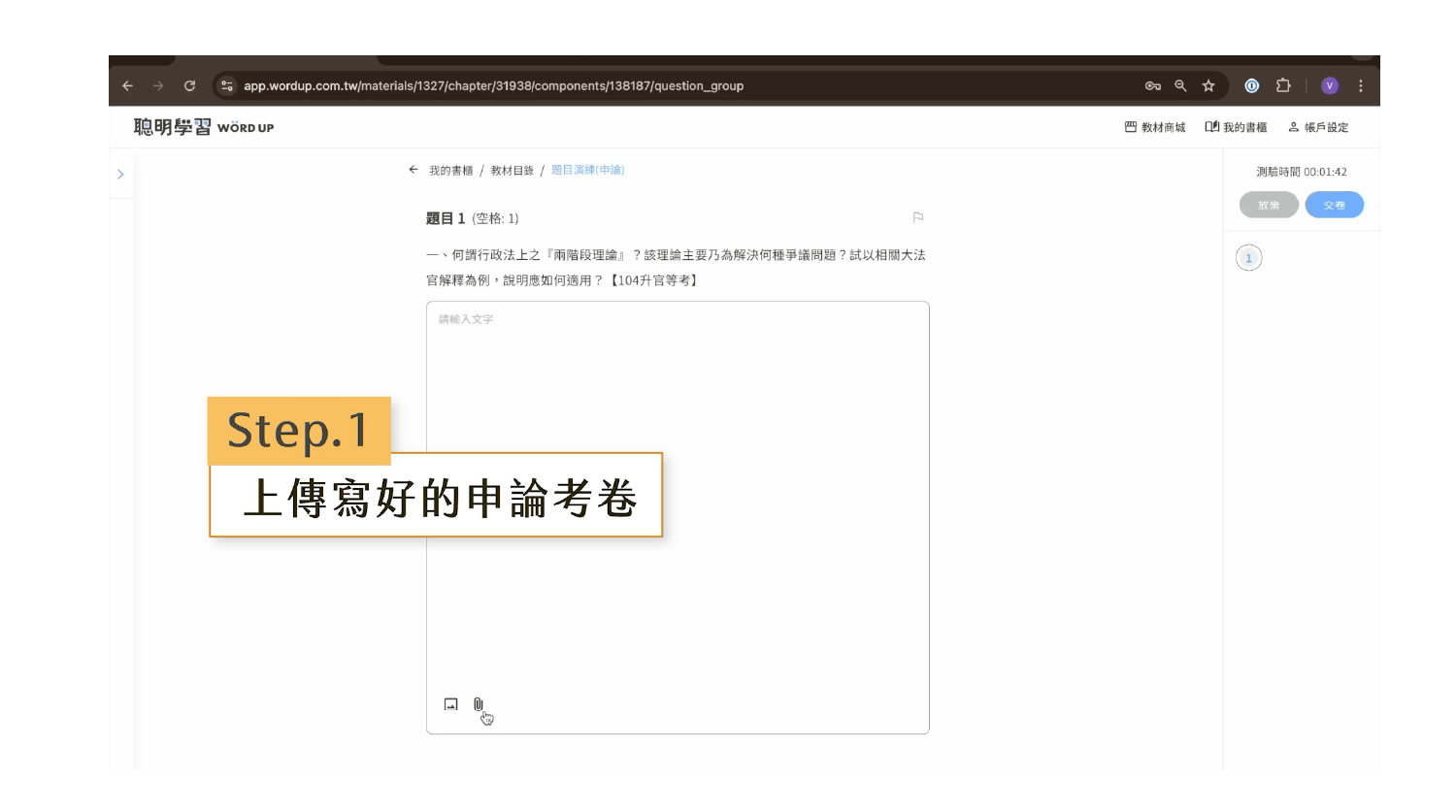Click the paperclip attach-file icon
This screenshot has height=812, width=1456.
click(x=479, y=704)
